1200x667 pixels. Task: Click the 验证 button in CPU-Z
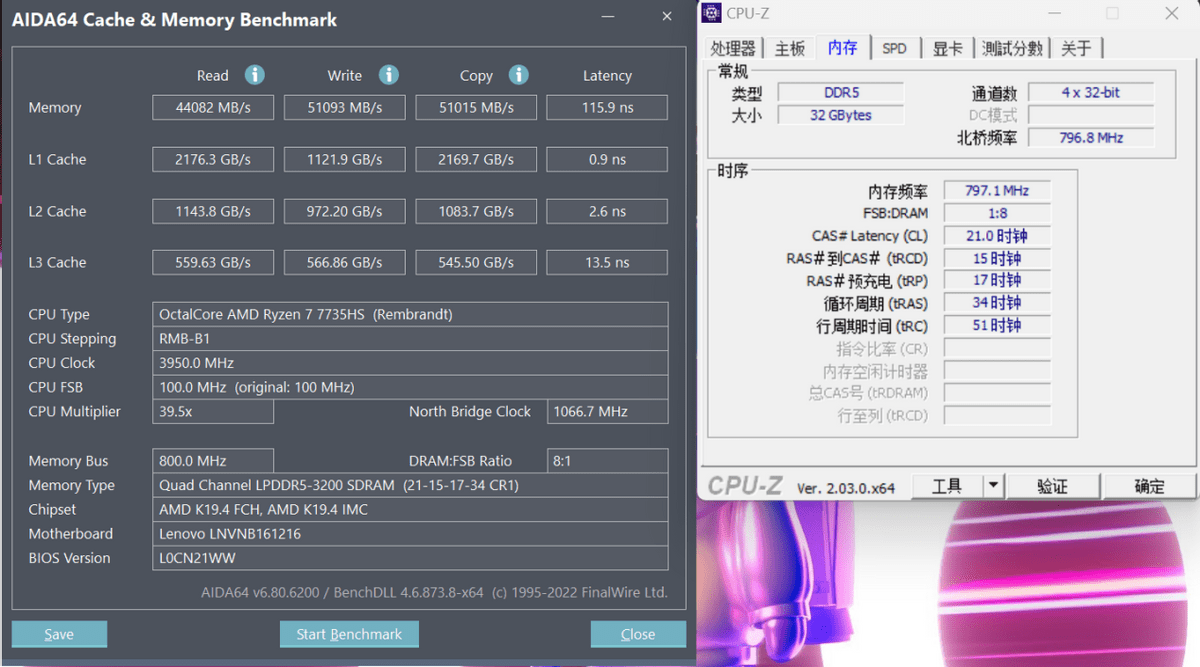pos(1052,486)
